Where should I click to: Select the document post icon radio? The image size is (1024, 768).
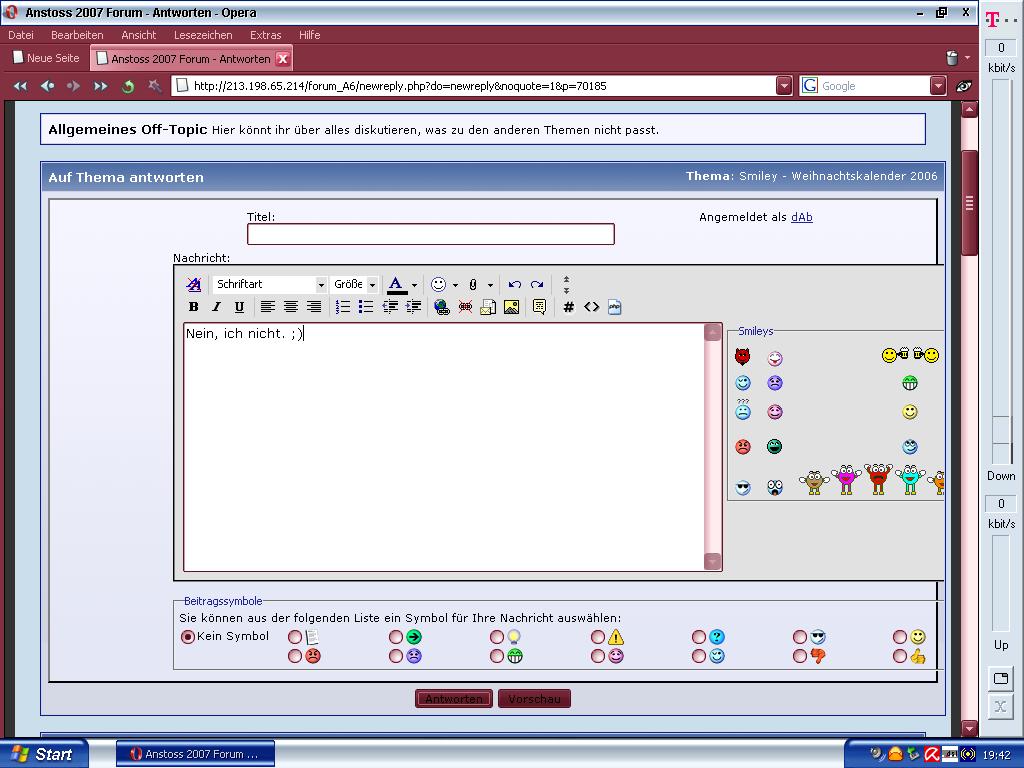295,637
